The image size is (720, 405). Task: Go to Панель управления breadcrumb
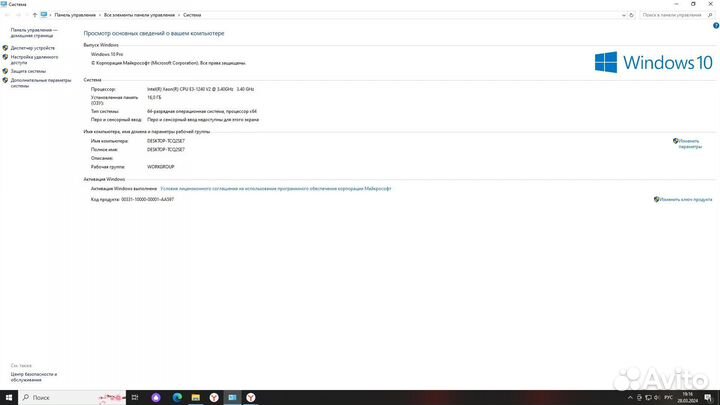click(75, 15)
